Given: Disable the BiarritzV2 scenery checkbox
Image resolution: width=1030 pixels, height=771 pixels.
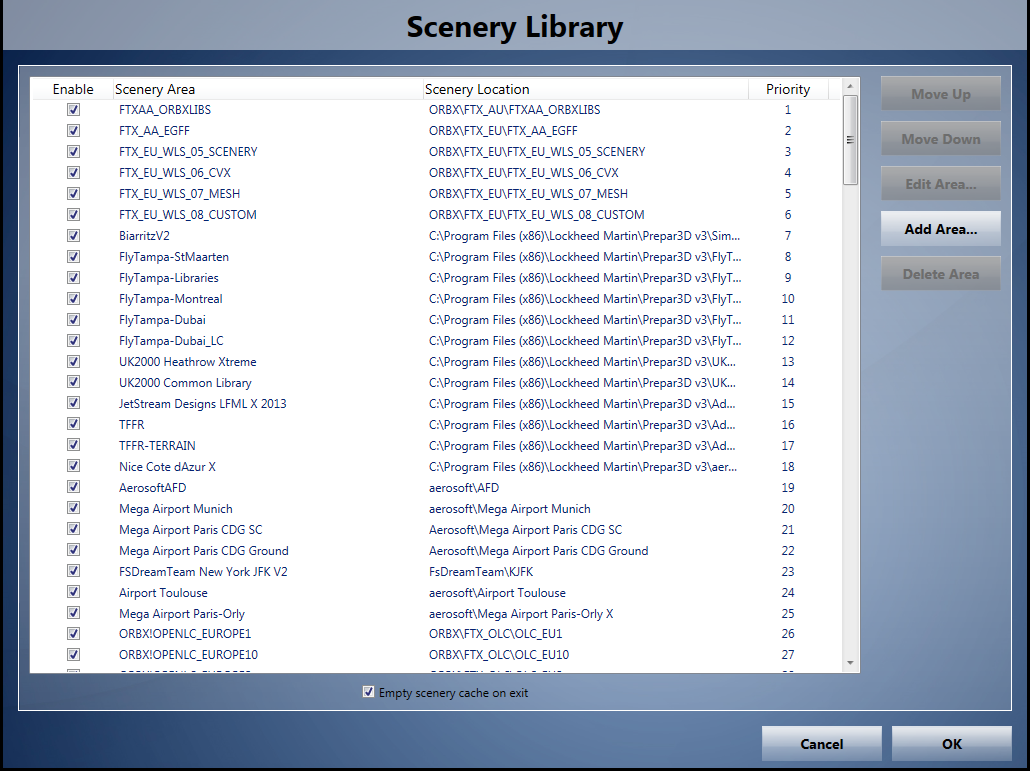Looking at the screenshot, I should 74,236.
